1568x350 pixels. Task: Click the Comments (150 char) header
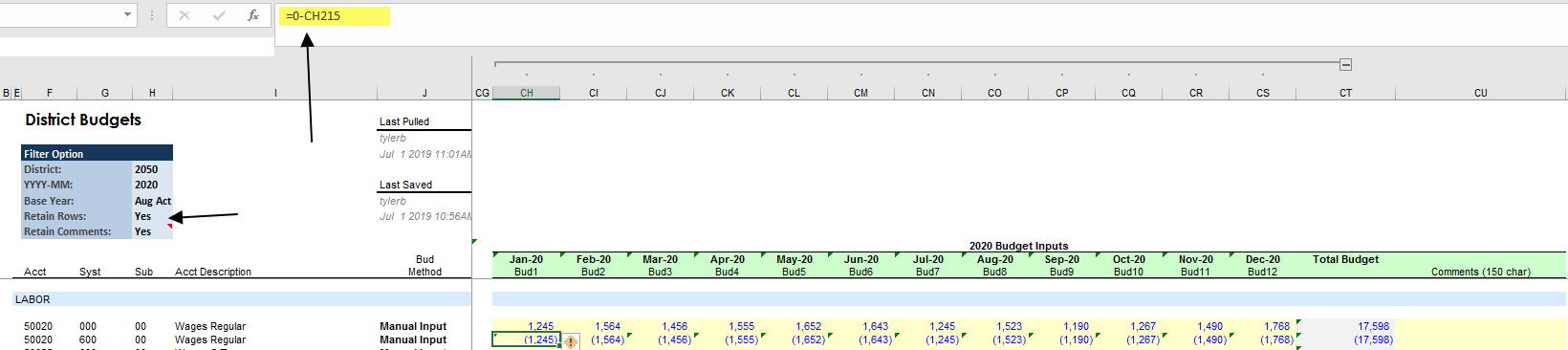[1480, 272]
